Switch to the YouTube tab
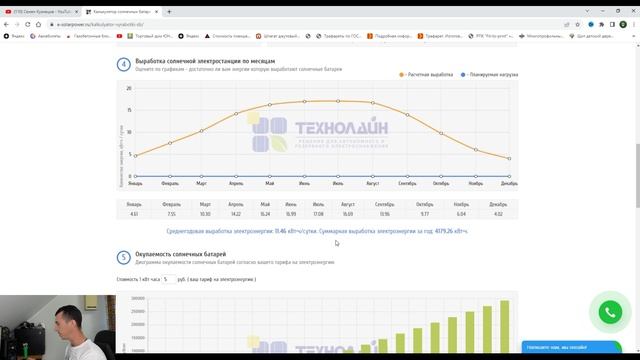The height and width of the screenshot is (360, 640). click(41, 12)
